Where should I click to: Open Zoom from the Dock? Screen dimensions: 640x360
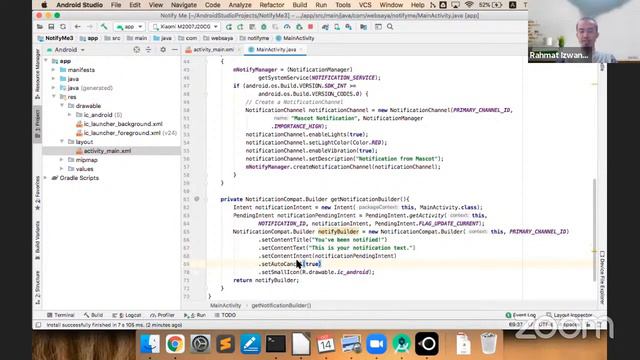376,344
